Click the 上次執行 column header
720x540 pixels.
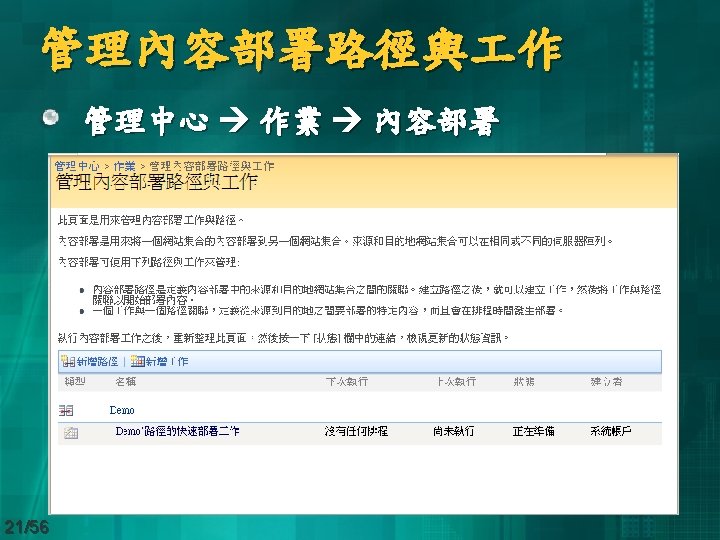(456, 382)
